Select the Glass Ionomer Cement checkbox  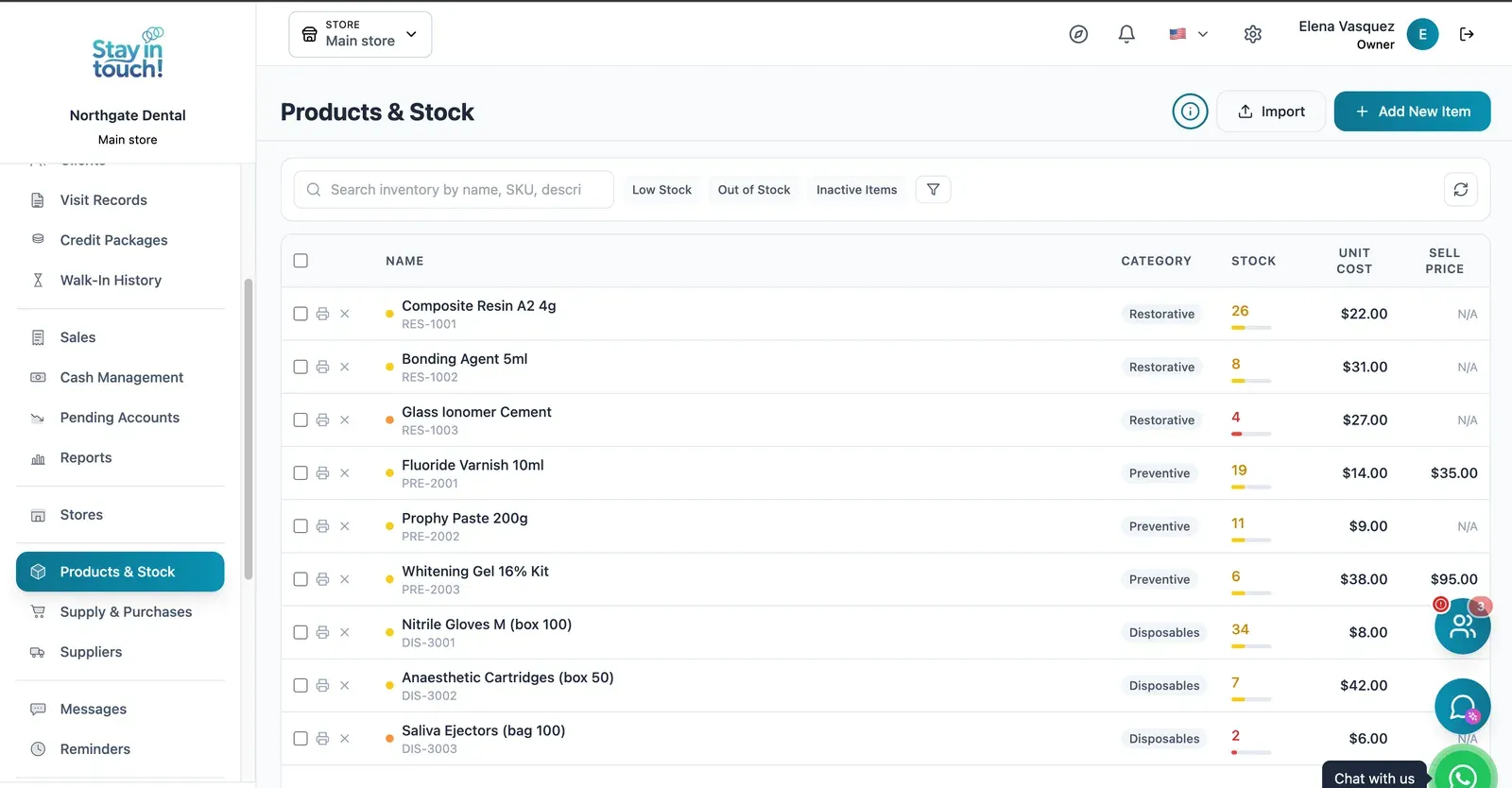tap(301, 420)
